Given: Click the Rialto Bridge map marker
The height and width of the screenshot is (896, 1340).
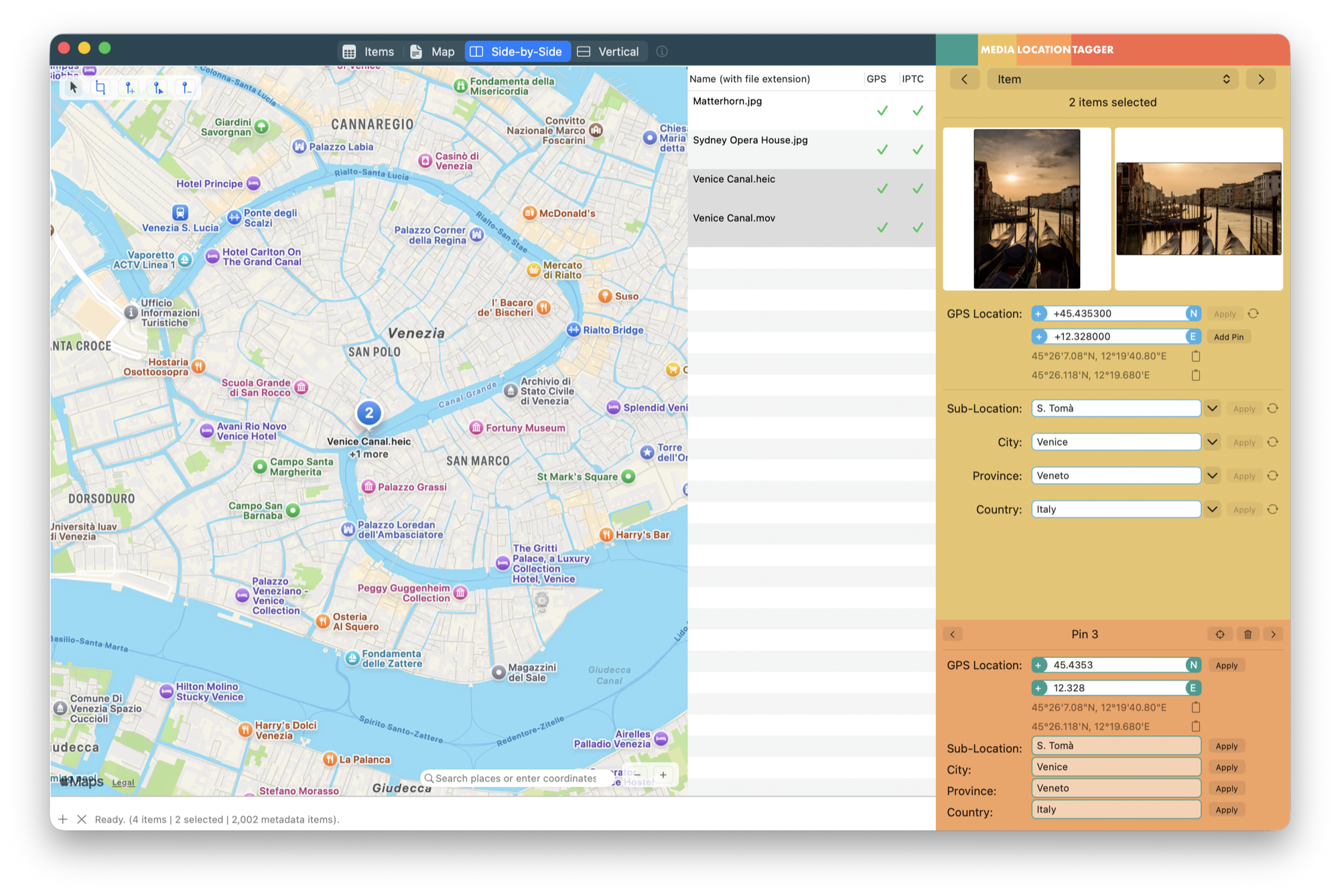Looking at the screenshot, I should click(574, 329).
